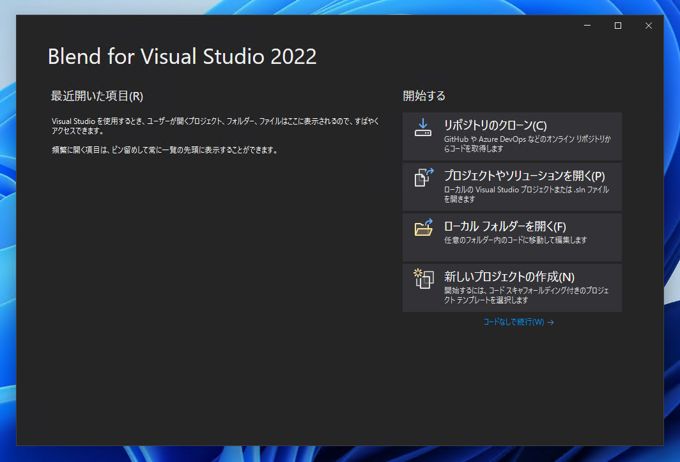680x462 pixels.
Task: Click the new project creation icon
Action: pos(424,279)
